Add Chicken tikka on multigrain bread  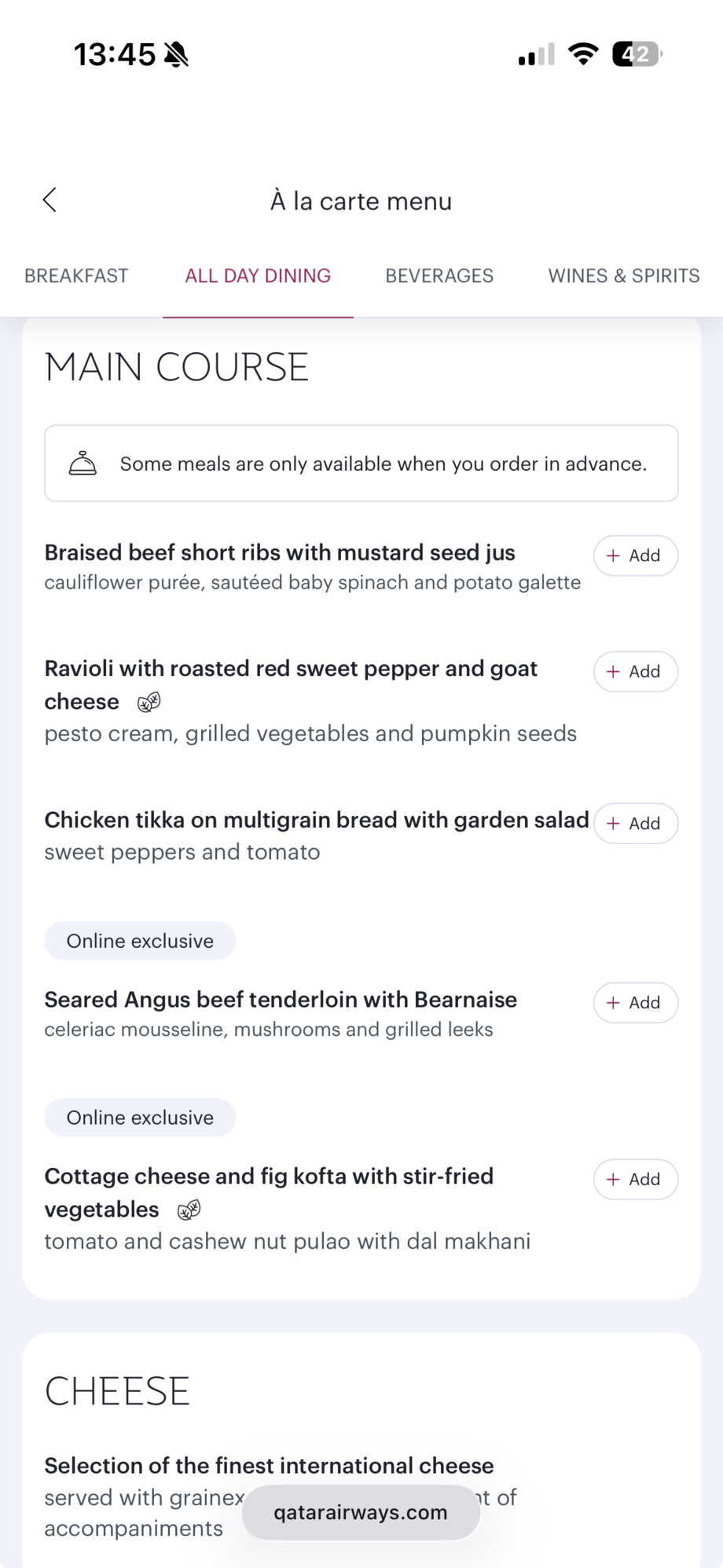point(635,824)
